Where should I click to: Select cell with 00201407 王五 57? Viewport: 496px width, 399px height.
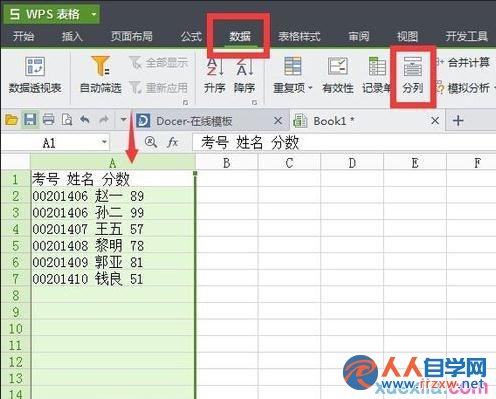tap(113, 229)
